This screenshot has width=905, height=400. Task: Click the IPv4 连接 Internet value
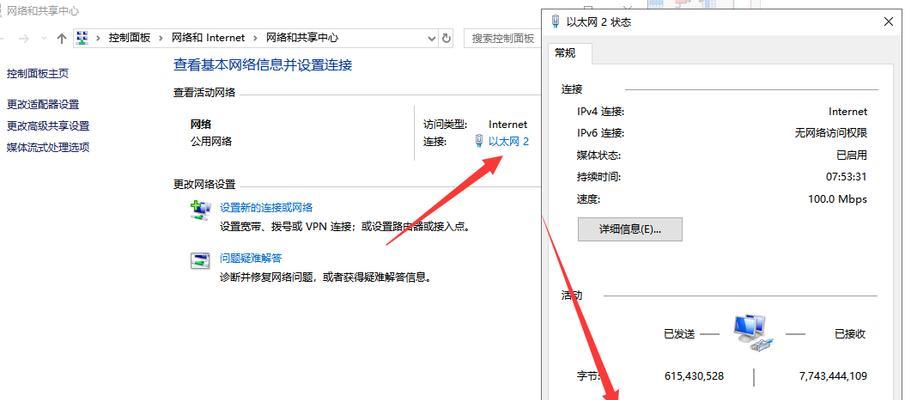point(848,111)
